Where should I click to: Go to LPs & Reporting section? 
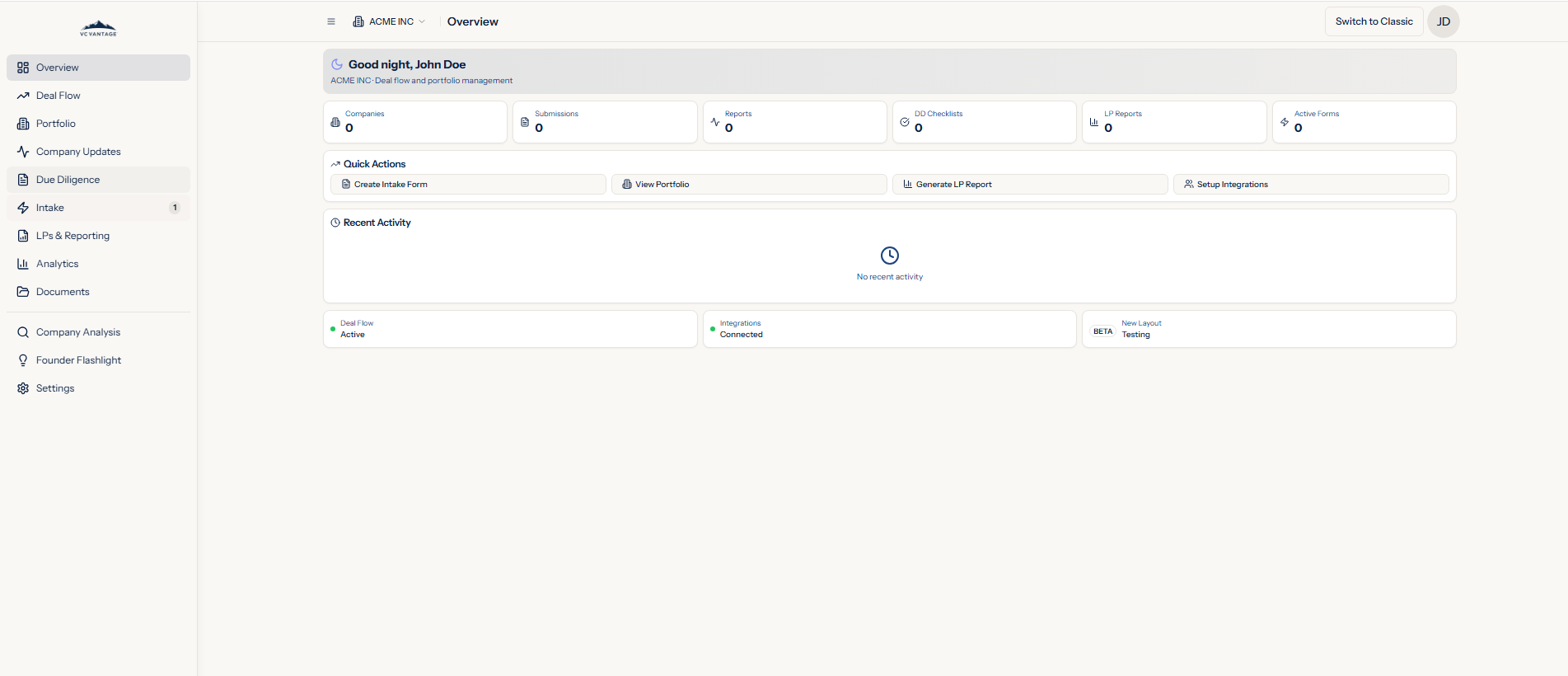(73, 236)
